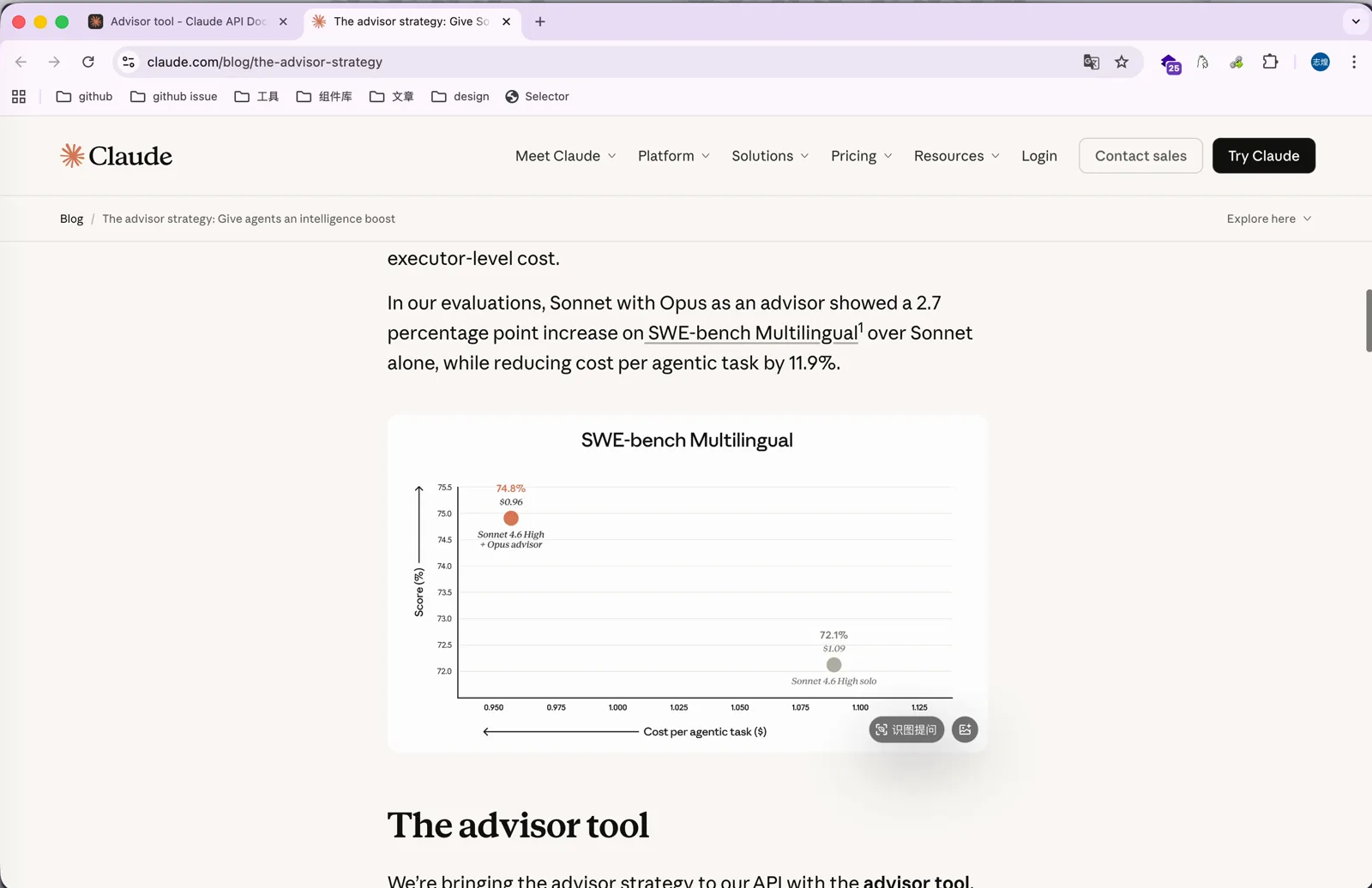Click the image-save icon on the chart
The width and height of the screenshot is (1372, 888).
tap(965, 729)
